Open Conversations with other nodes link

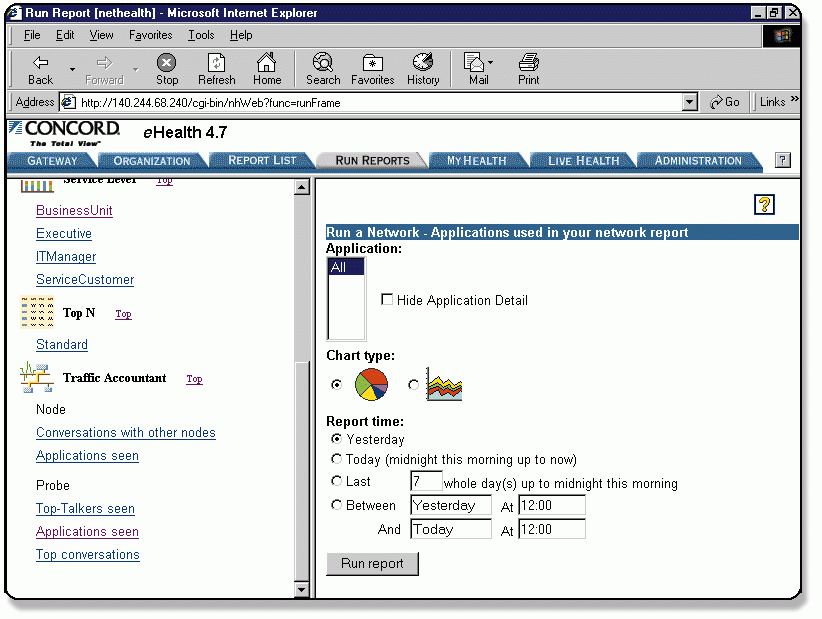[x=126, y=433]
